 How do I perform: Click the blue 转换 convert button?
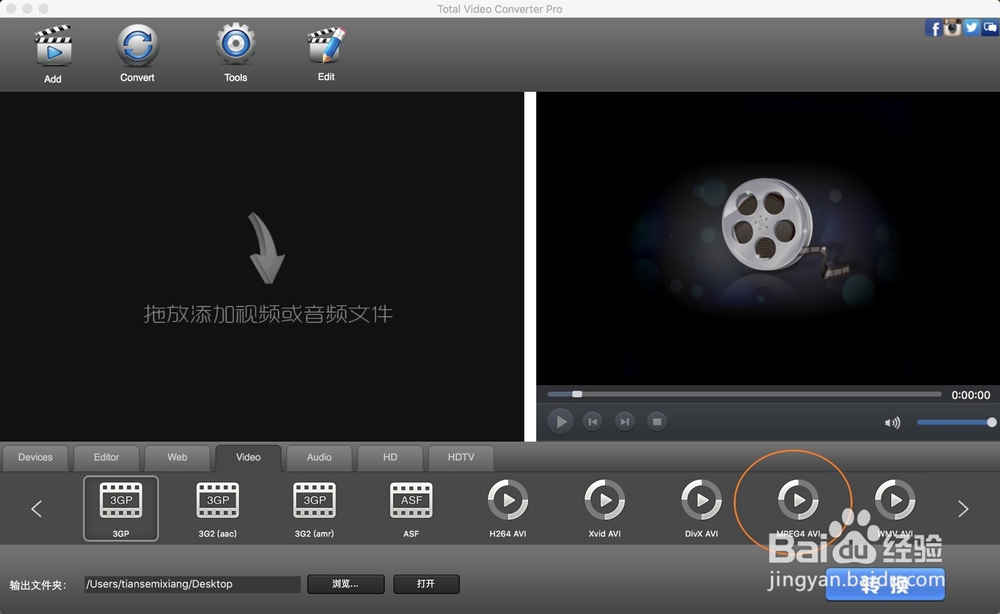click(885, 585)
